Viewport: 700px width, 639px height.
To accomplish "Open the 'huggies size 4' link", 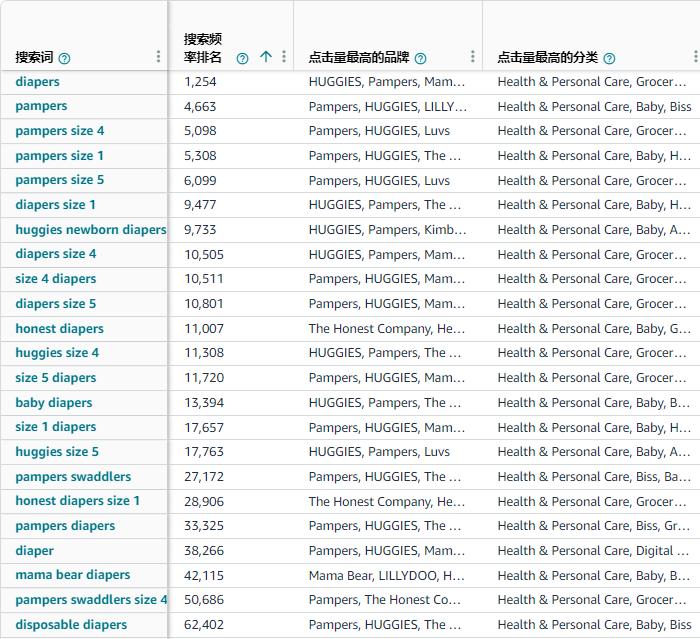I will [57, 353].
